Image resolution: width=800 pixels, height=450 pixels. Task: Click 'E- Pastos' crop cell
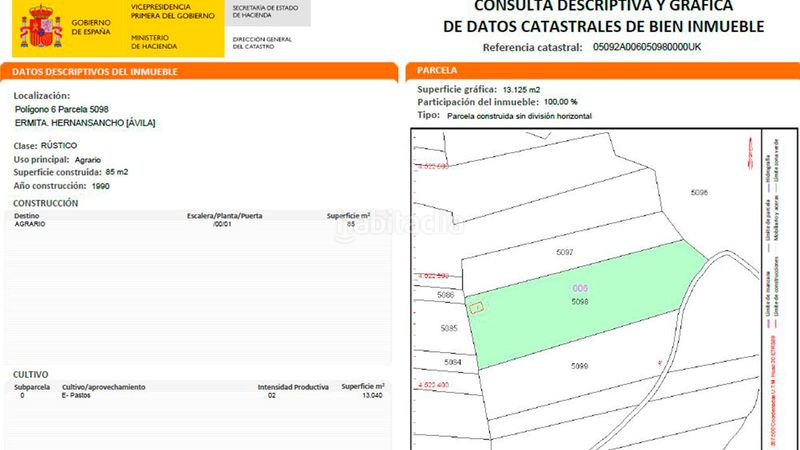click(76, 395)
